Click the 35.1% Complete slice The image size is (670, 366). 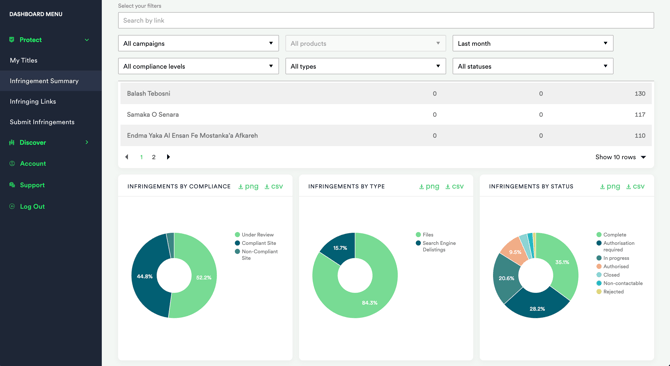point(562,262)
